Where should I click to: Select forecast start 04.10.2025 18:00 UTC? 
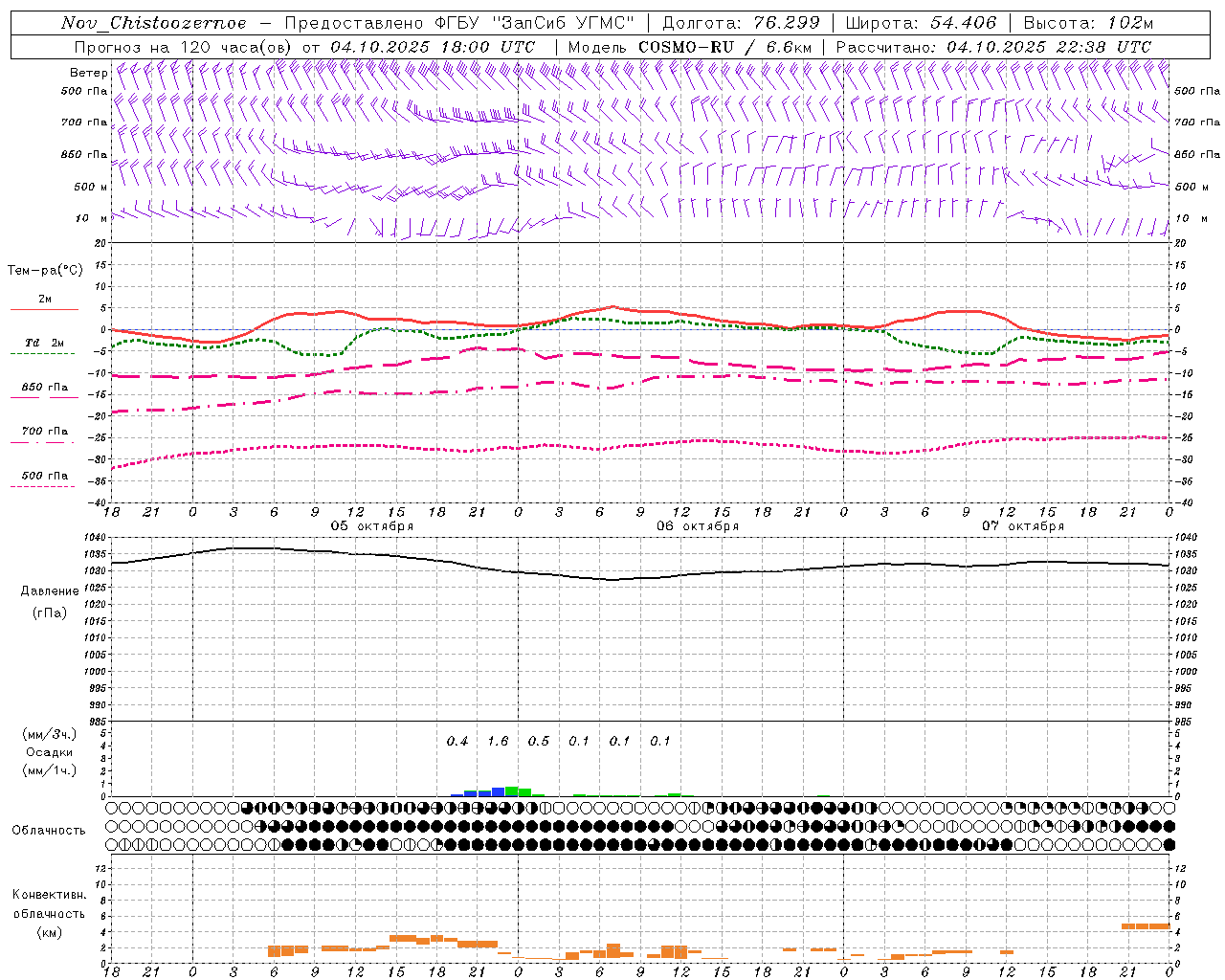tap(433, 47)
